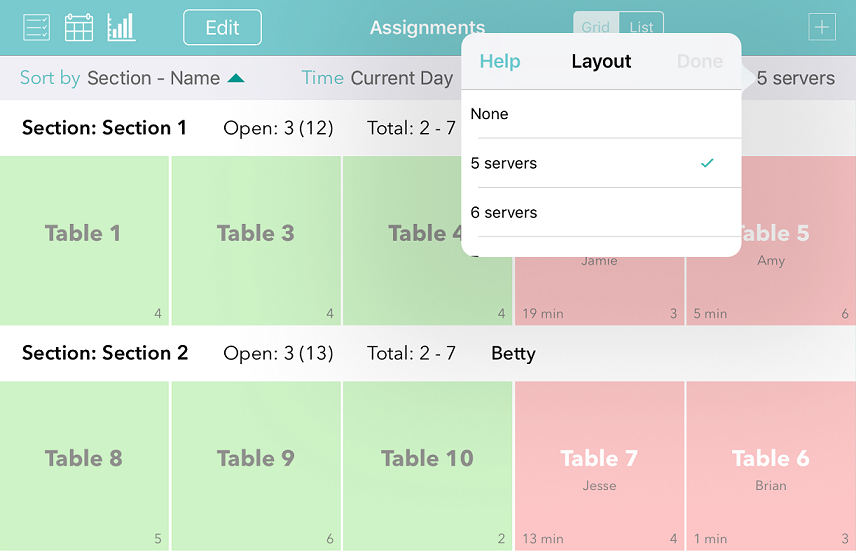This screenshot has height=553, width=856.
Task: Tap the plus add icon
Action: (822, 27)
